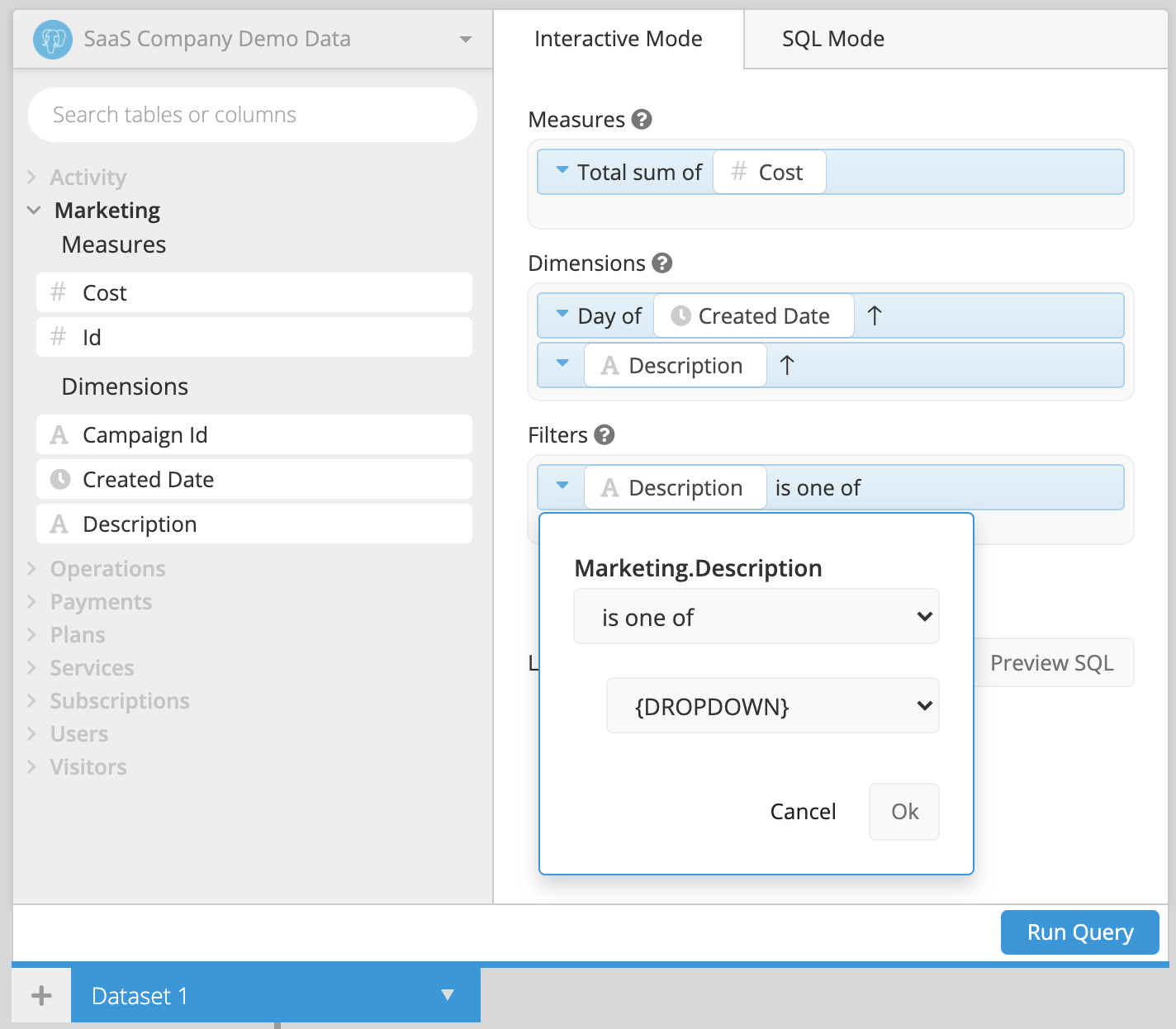This screenshot has height=1029, width=1176.
Task: Open the SaaS Company Demo Data source dropdown
Action: [466, 40]
